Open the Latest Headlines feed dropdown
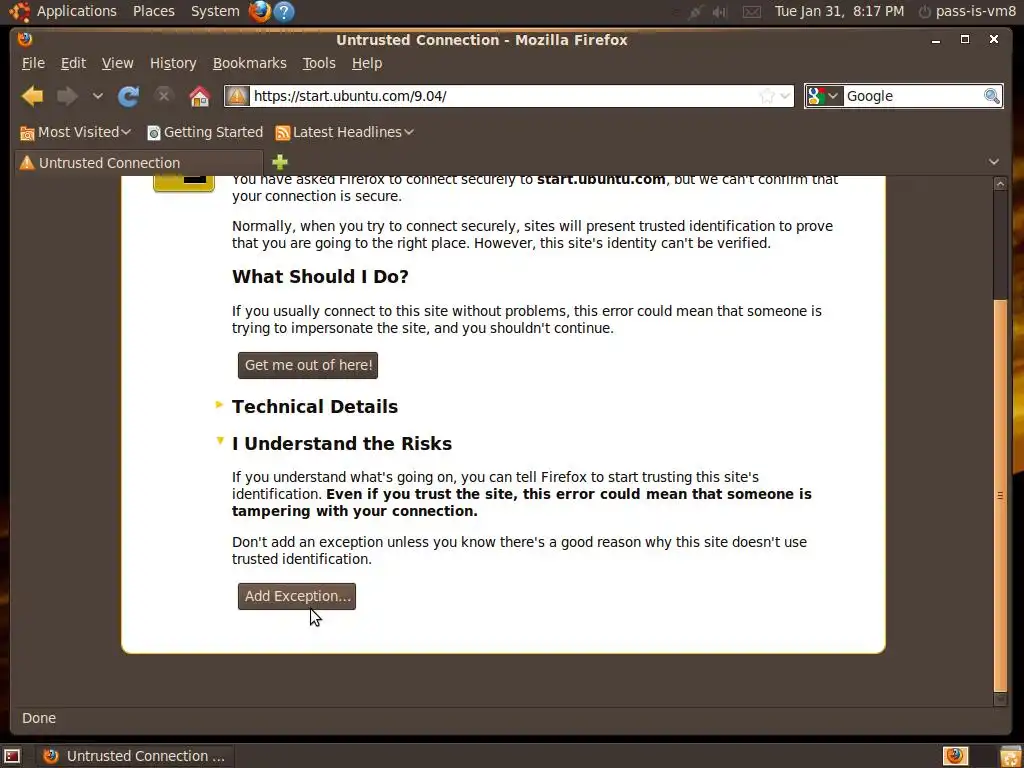 (345, 133)
